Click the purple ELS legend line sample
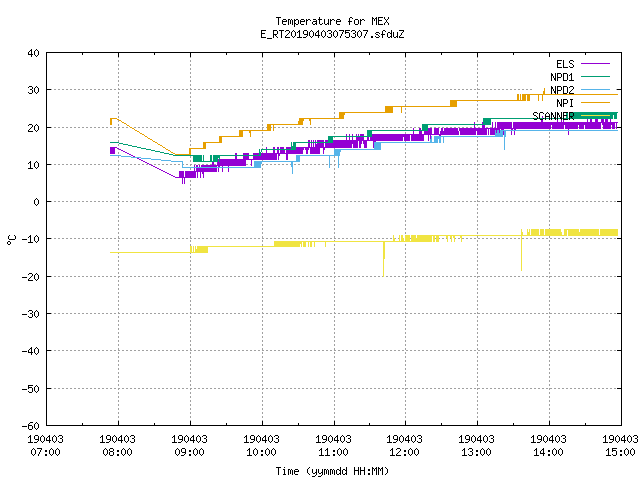The width and height of the screenshot is (640, 480). [596, 64]
